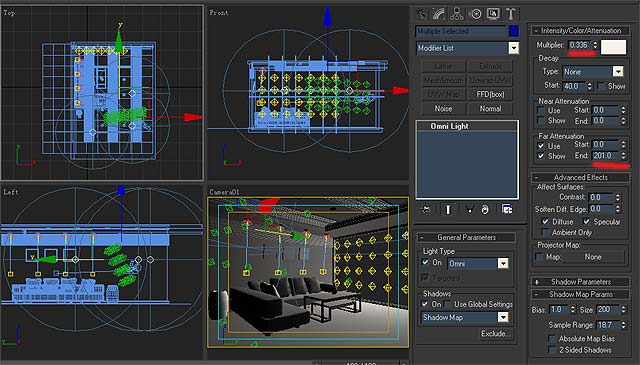Open Configure Modifier Sets icon
Screen dimensions: 640x365
pyautogui.click(x=507, y=209)
